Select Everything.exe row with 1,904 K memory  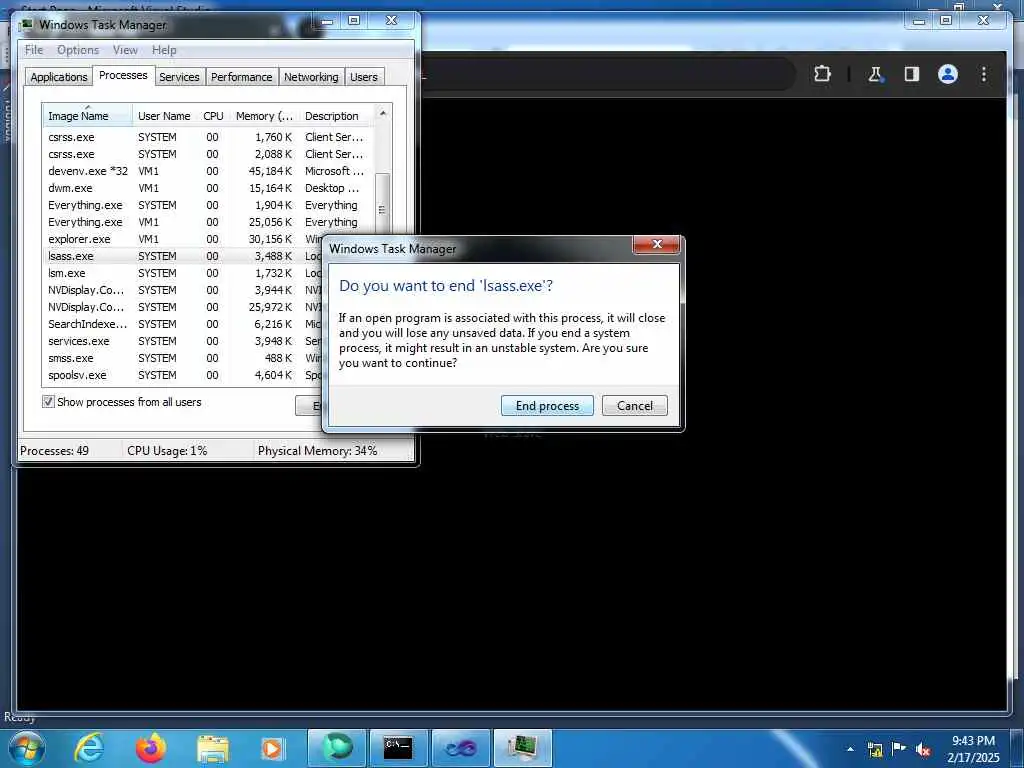[x=208, y=205]
